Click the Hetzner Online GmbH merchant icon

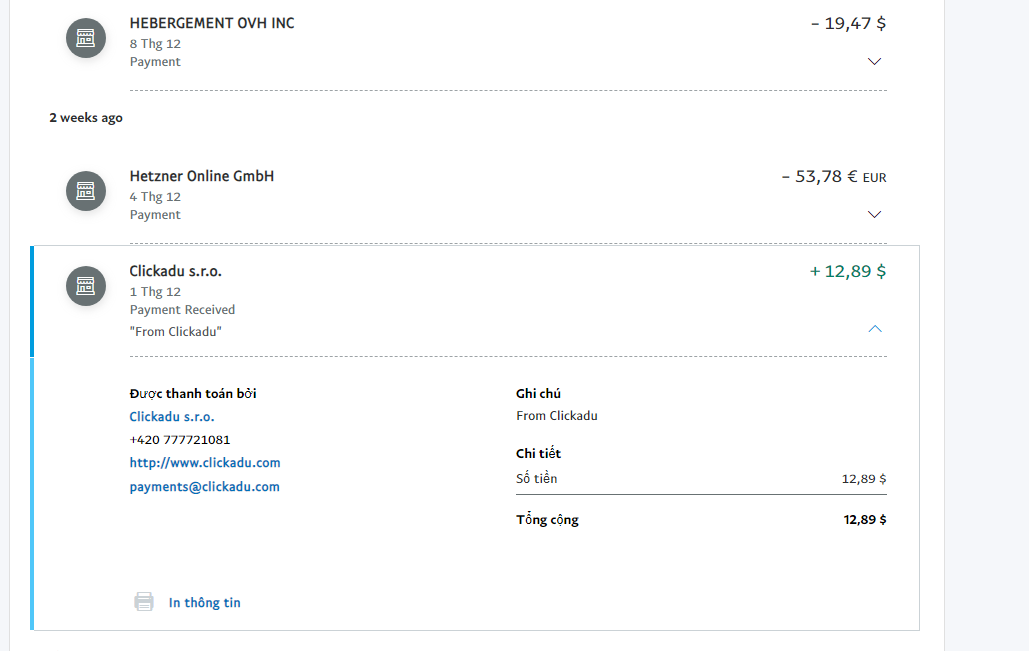coord(86,191)
